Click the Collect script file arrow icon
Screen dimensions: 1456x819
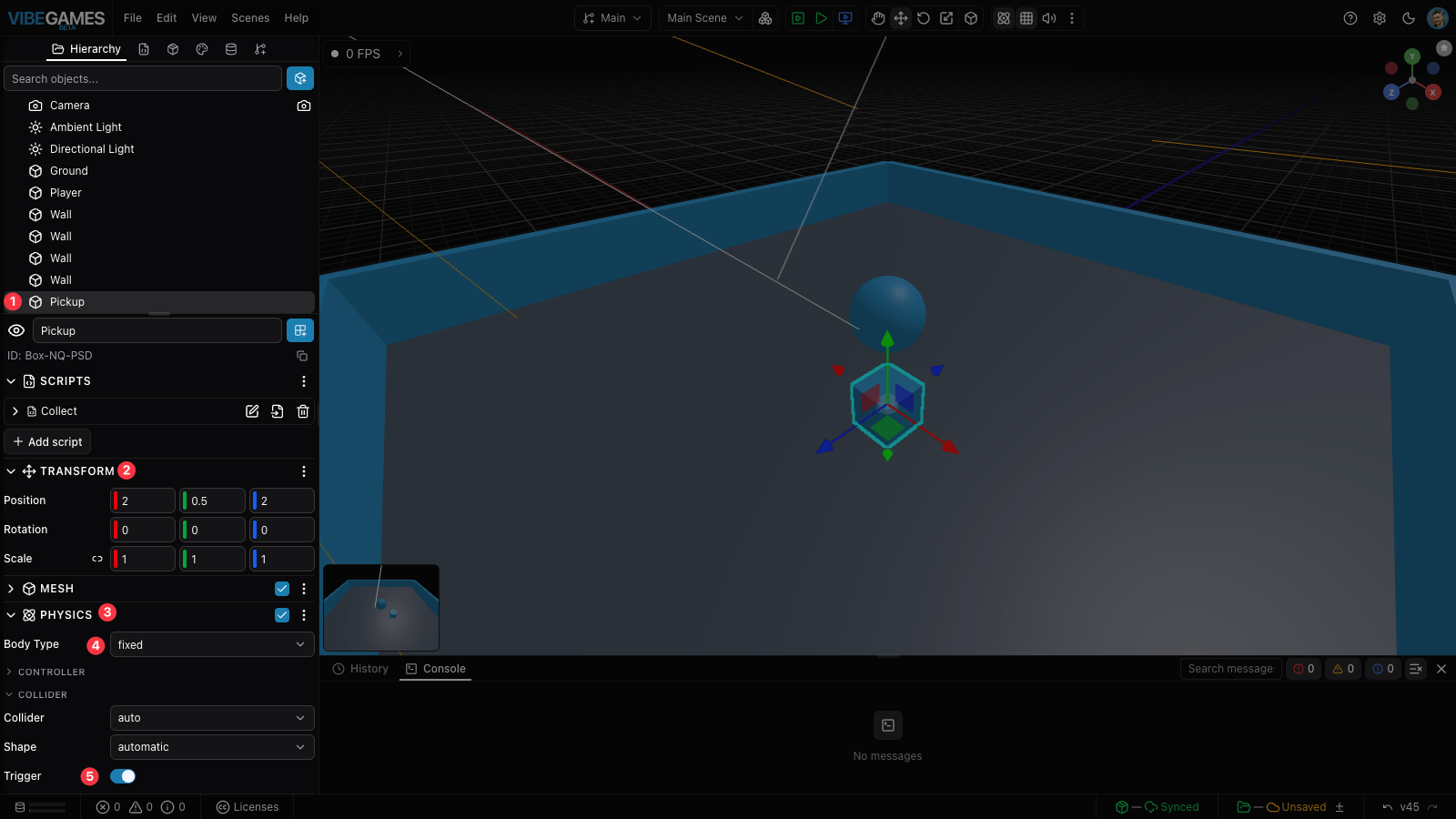pyautogui.click(x=278, y=411)
